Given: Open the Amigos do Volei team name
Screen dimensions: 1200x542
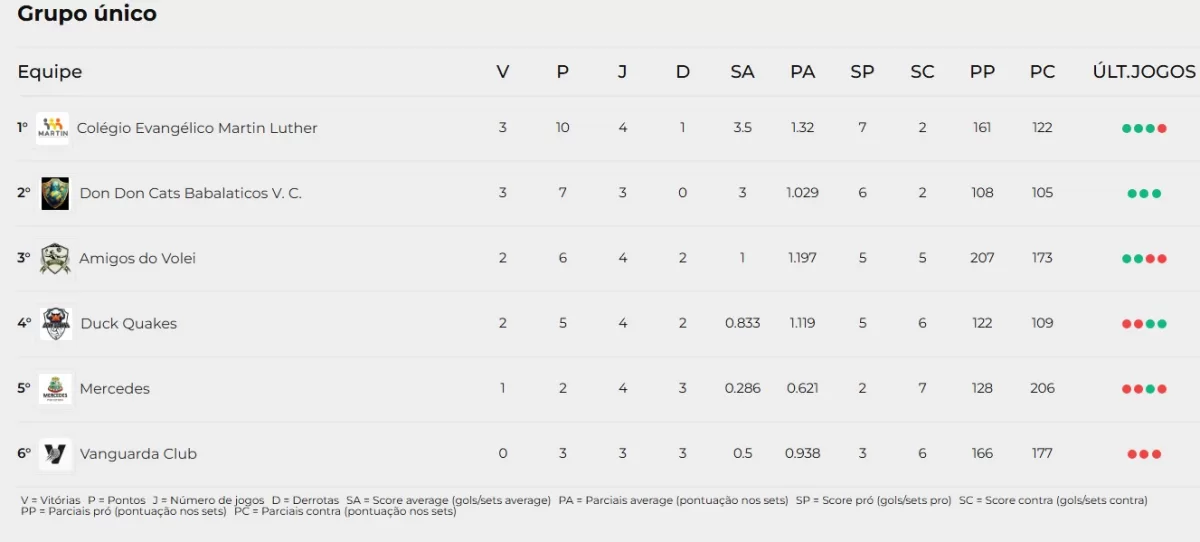Looking at the screenshot, I should [x=137, y=258].
